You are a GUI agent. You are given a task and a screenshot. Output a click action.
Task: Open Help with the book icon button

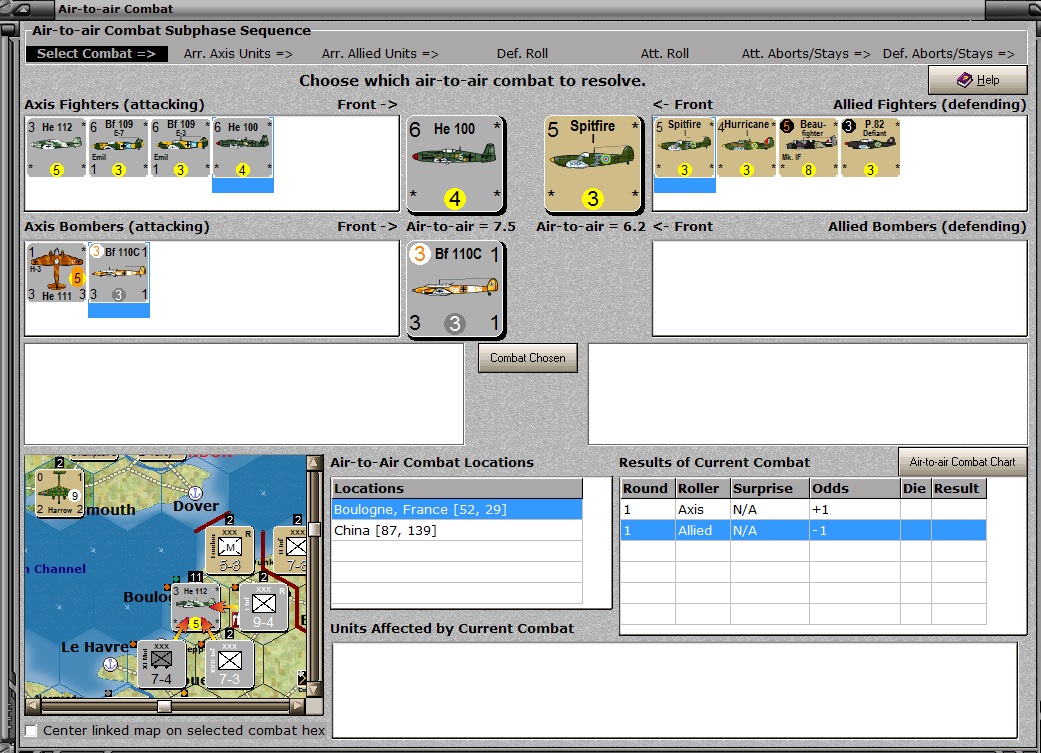(977, 80)
